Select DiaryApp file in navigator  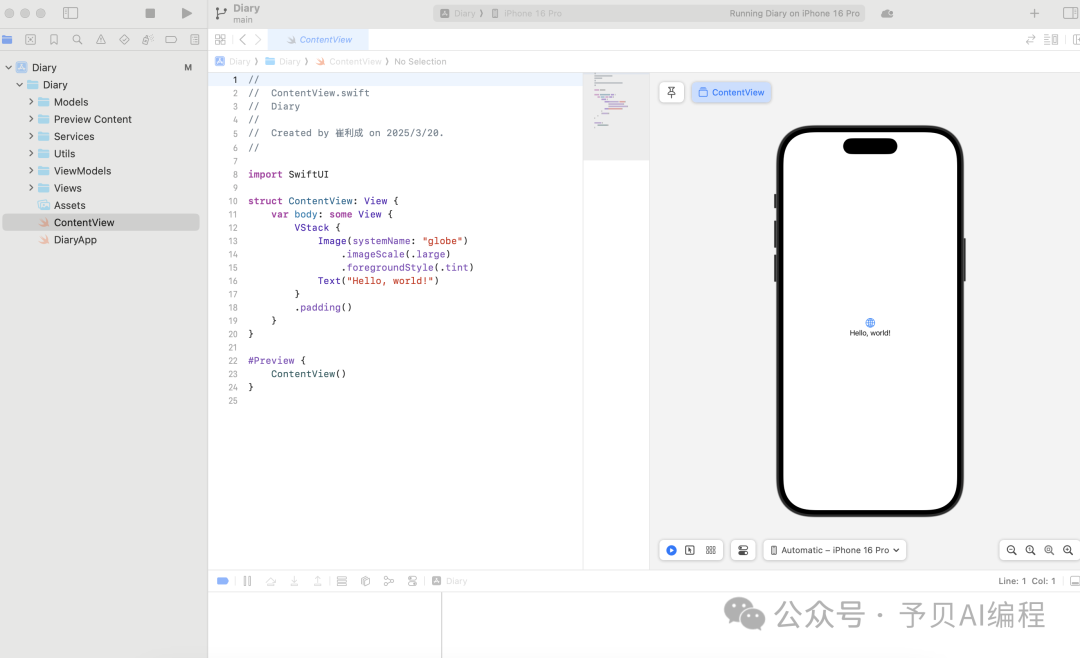point(75,240)
